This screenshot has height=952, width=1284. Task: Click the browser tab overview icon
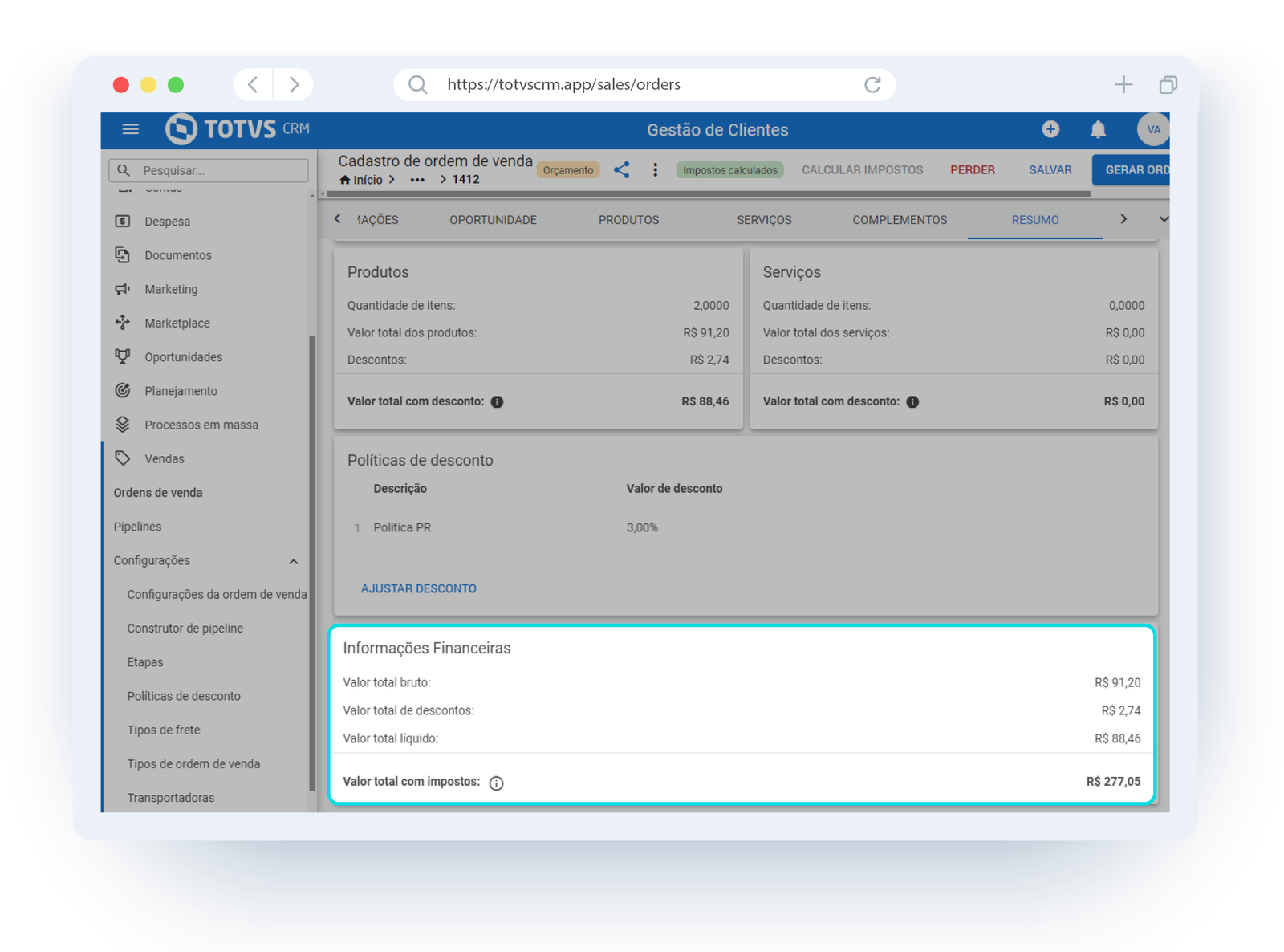pos(1168,84)
